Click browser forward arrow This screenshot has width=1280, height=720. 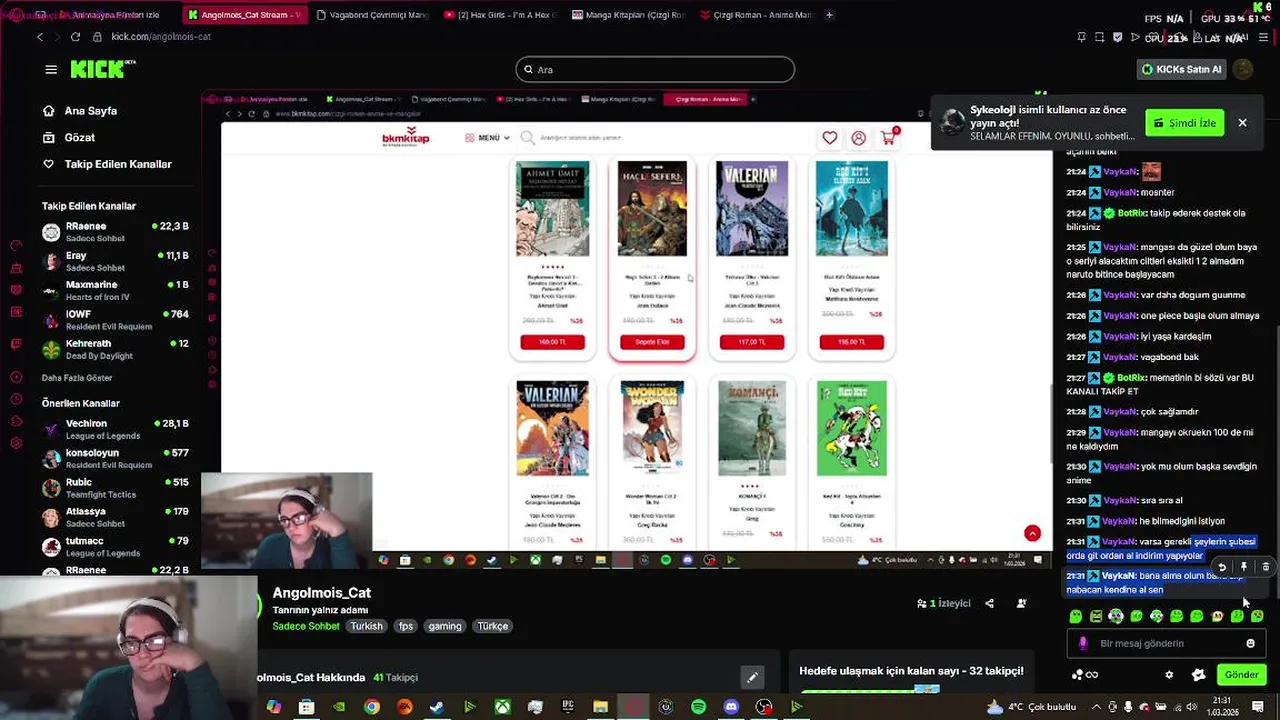point(57,37)
